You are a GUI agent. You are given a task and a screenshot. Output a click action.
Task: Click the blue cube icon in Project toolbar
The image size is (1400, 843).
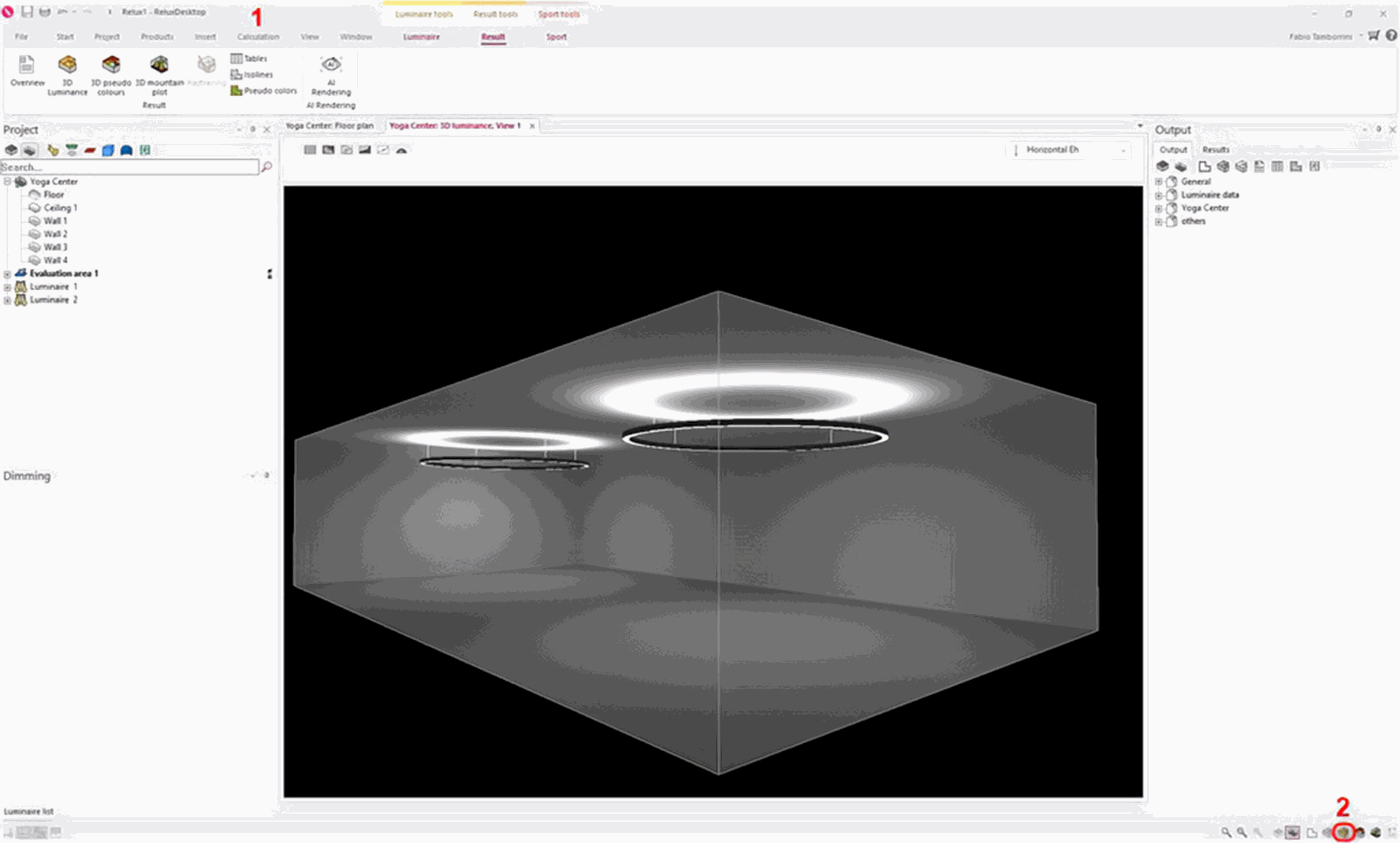tap(108, 150)
